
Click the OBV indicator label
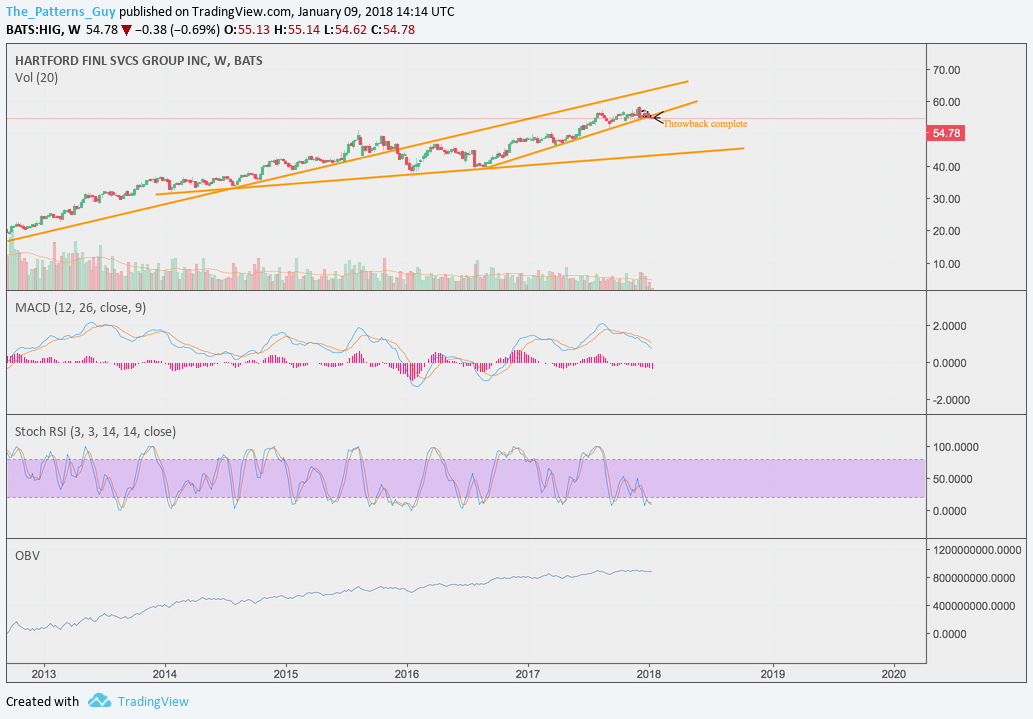pyautogui.click(x=27, y=556)
